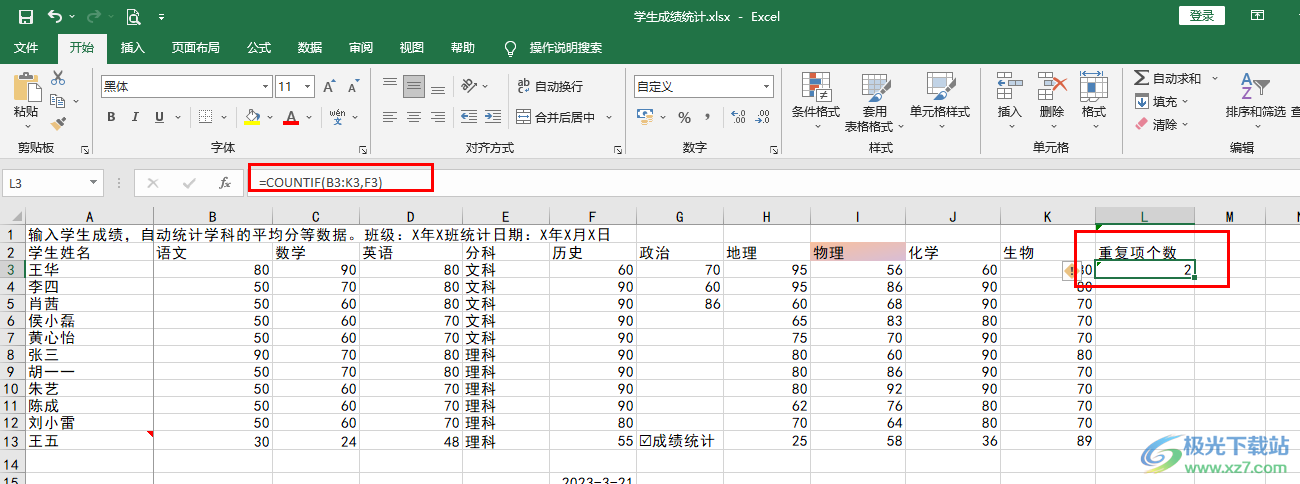Switch to the 公式 ribbon tab
The width and height of the screenshot is (1300, 484).
coord(259,48)
